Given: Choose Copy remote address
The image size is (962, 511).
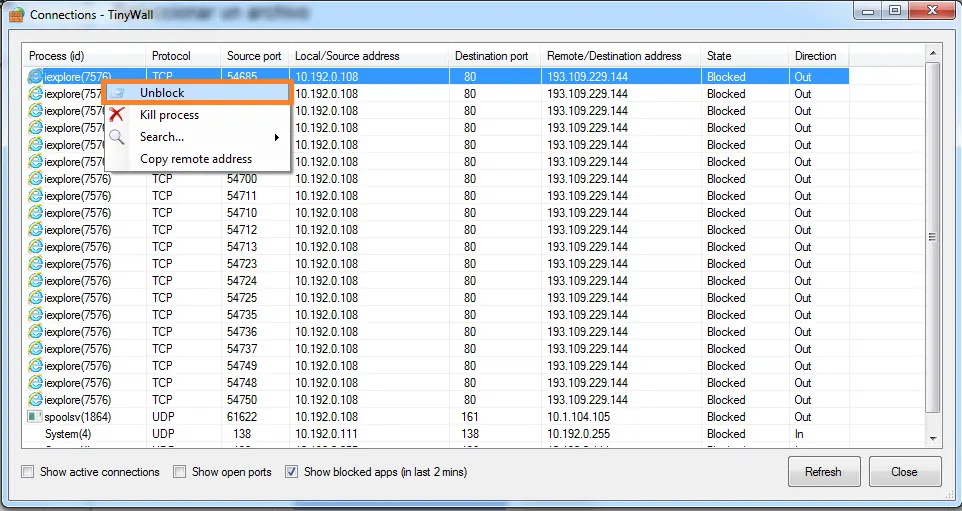Looking at the screenshot, I should pyautogui.click(x=197, y=159).
